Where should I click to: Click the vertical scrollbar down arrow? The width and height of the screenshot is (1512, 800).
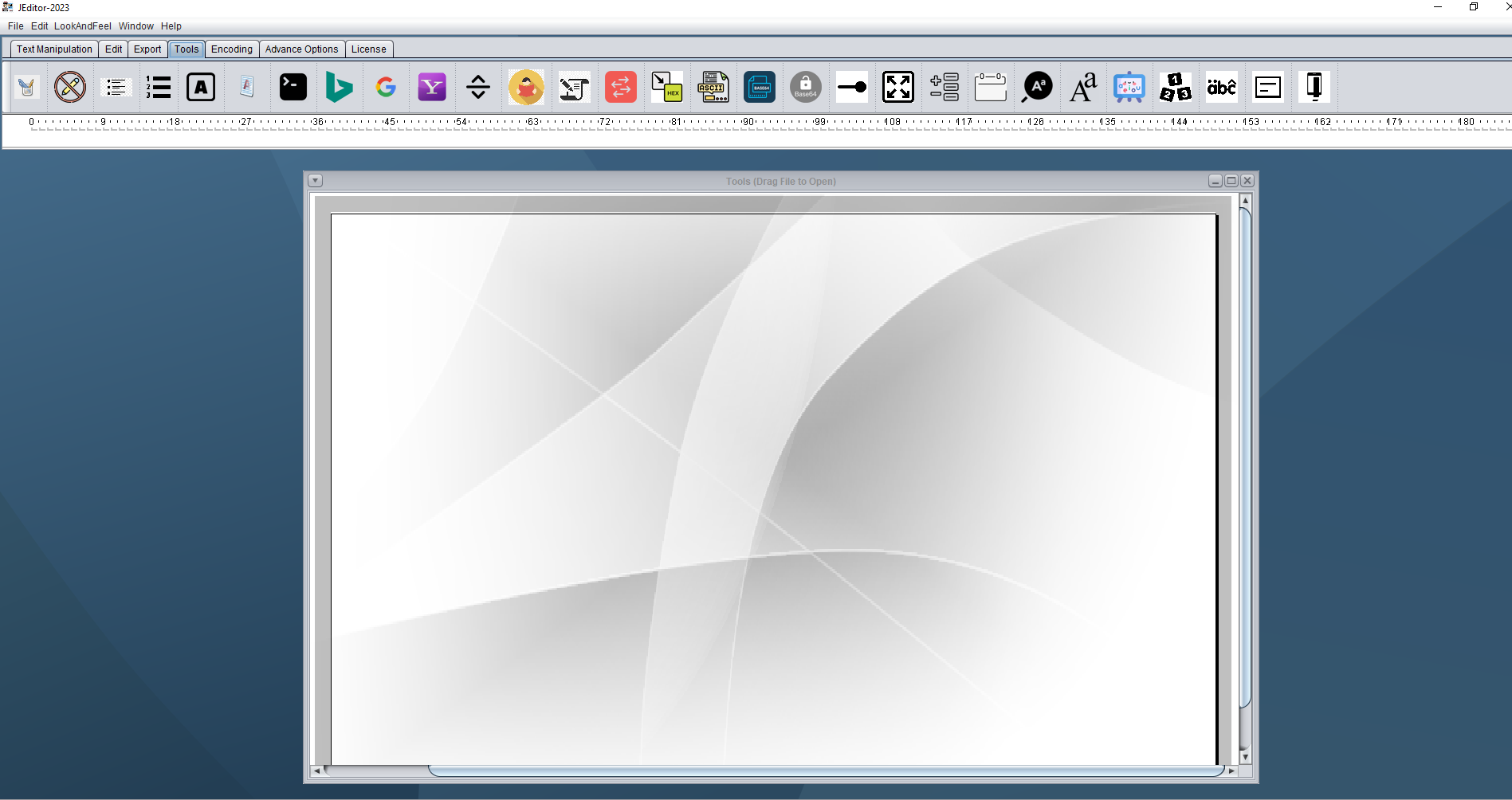tap(1245, 757)
